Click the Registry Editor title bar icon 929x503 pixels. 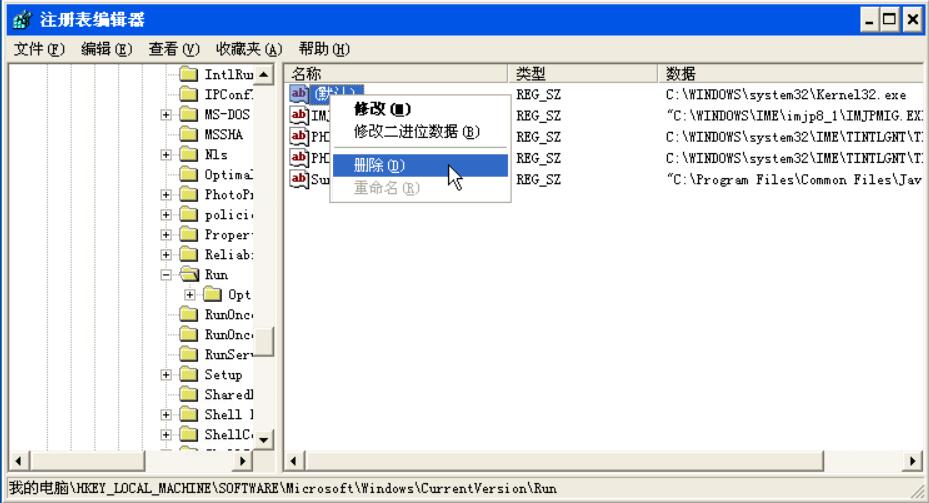coord(22,20)
